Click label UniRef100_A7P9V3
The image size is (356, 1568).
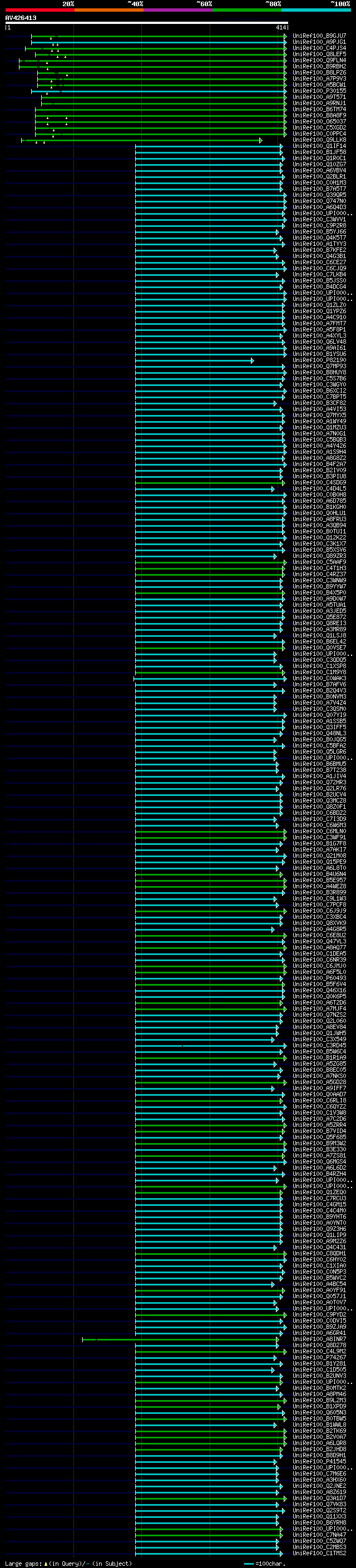(319, 78)
